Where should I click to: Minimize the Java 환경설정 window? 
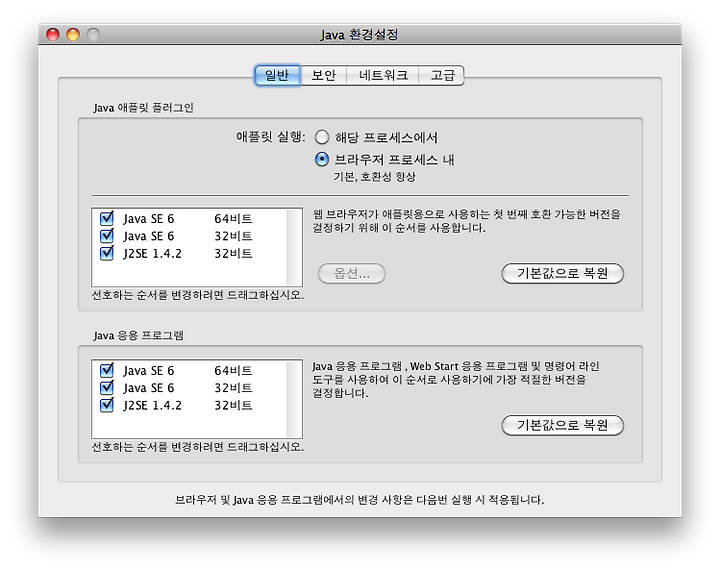(x=73, y=34)
